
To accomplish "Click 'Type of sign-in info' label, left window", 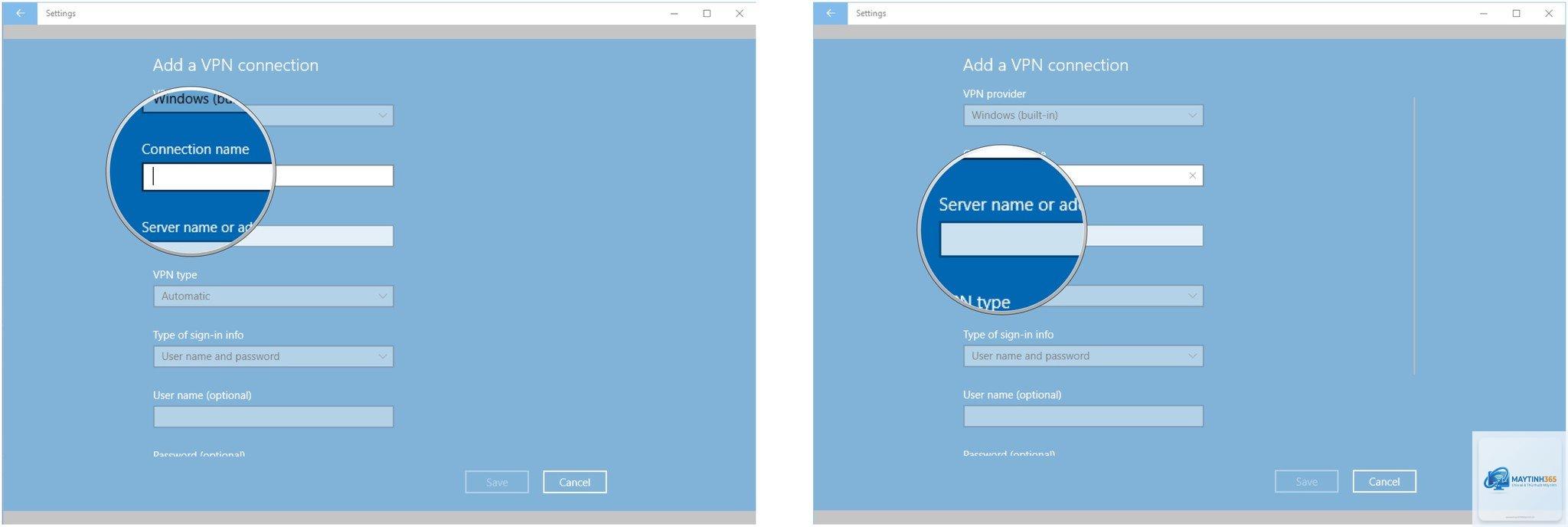I will click(x=198, y=335).
